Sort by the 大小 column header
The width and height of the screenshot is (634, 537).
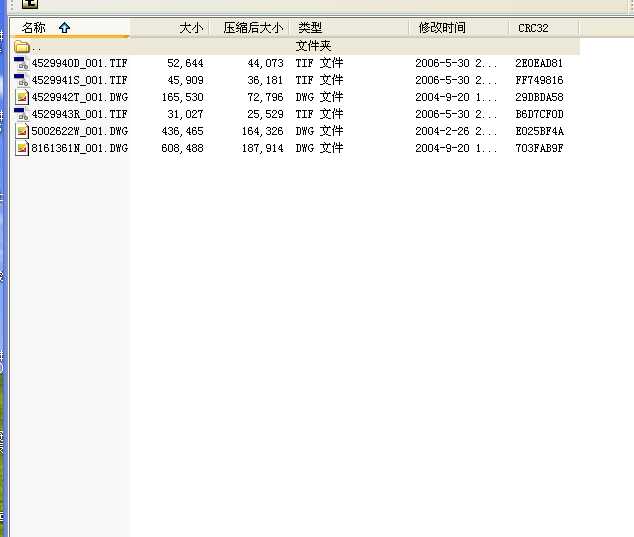point(169,28)
